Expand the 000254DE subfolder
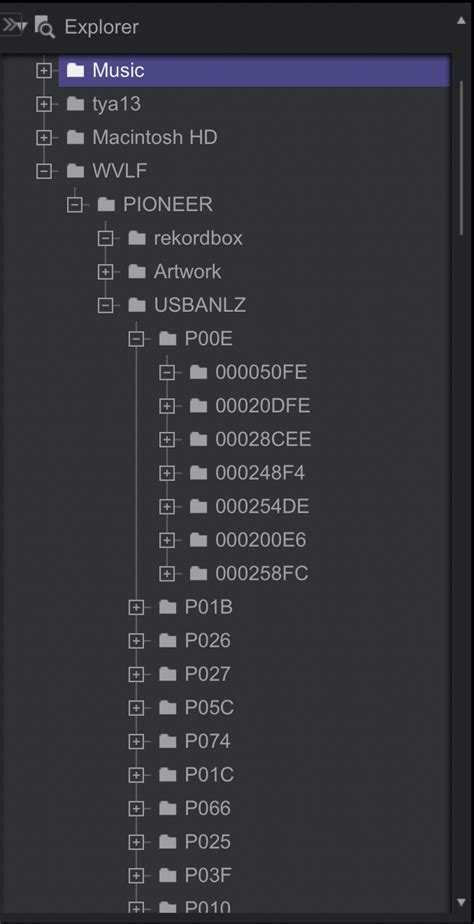474x924 pixels. coord(167,507)
